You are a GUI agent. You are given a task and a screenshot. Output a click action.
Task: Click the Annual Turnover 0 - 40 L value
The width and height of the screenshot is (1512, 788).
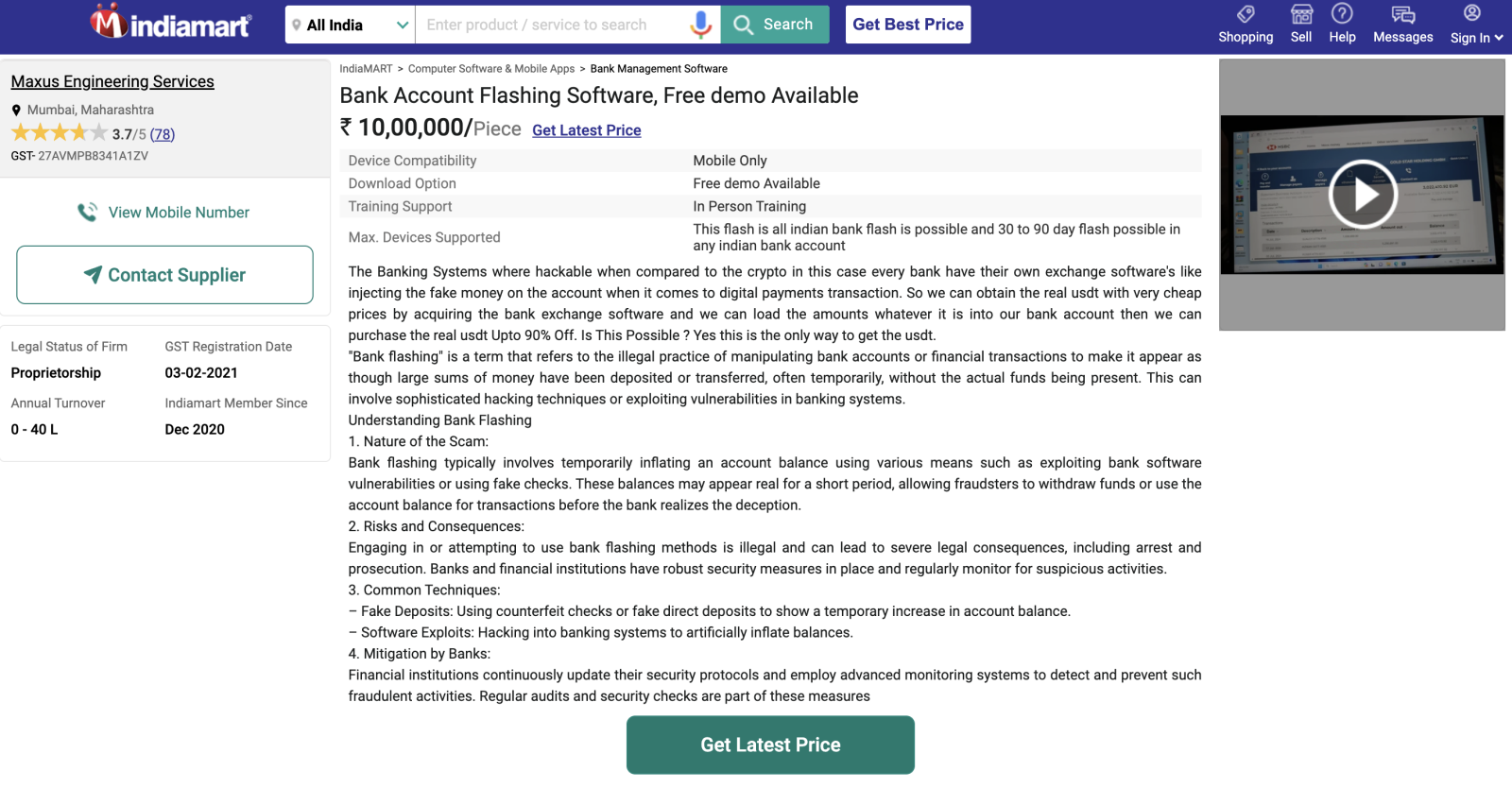click(34, 430)
